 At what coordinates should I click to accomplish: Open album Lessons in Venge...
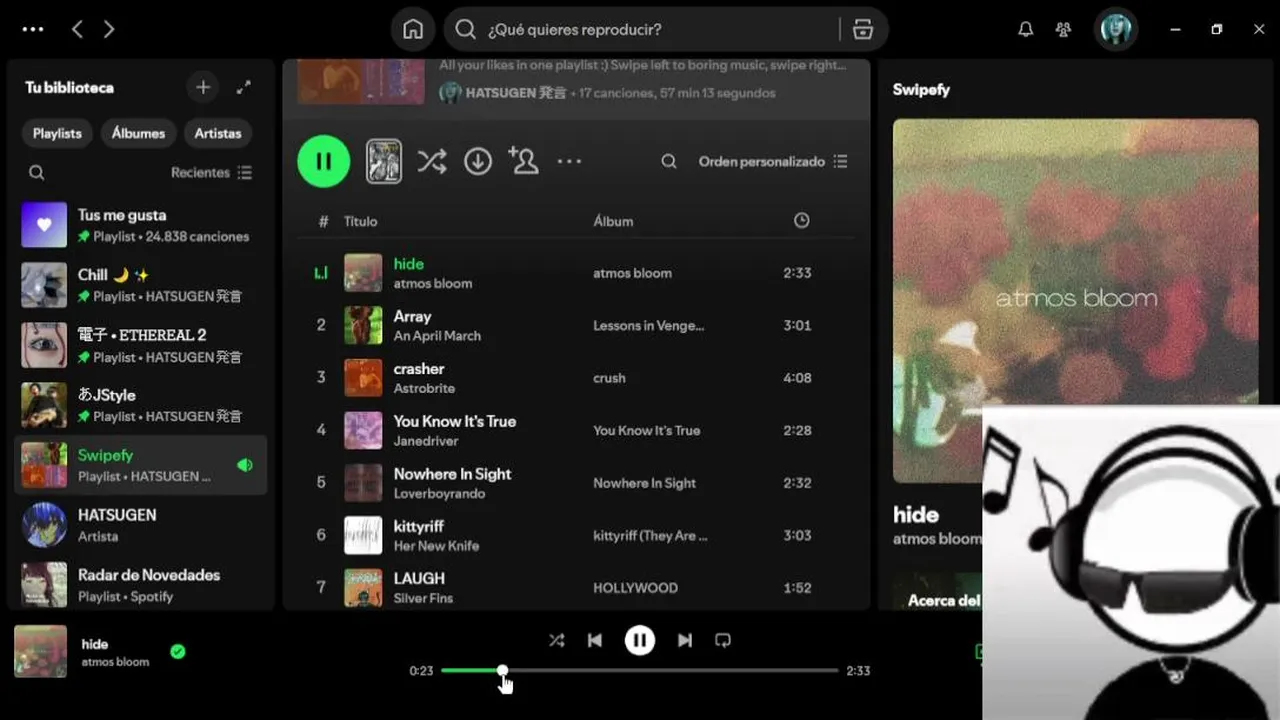point(648,325)
